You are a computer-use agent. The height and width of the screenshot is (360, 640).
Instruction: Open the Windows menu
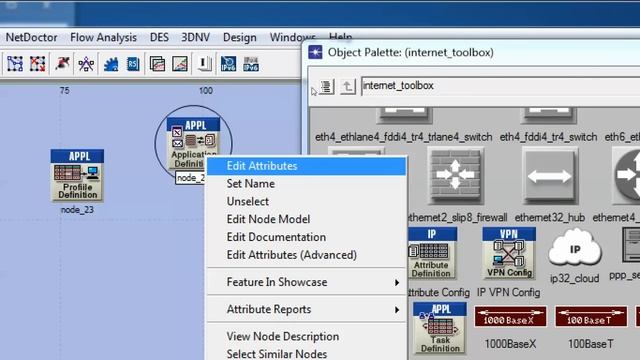tap(292, 38)
